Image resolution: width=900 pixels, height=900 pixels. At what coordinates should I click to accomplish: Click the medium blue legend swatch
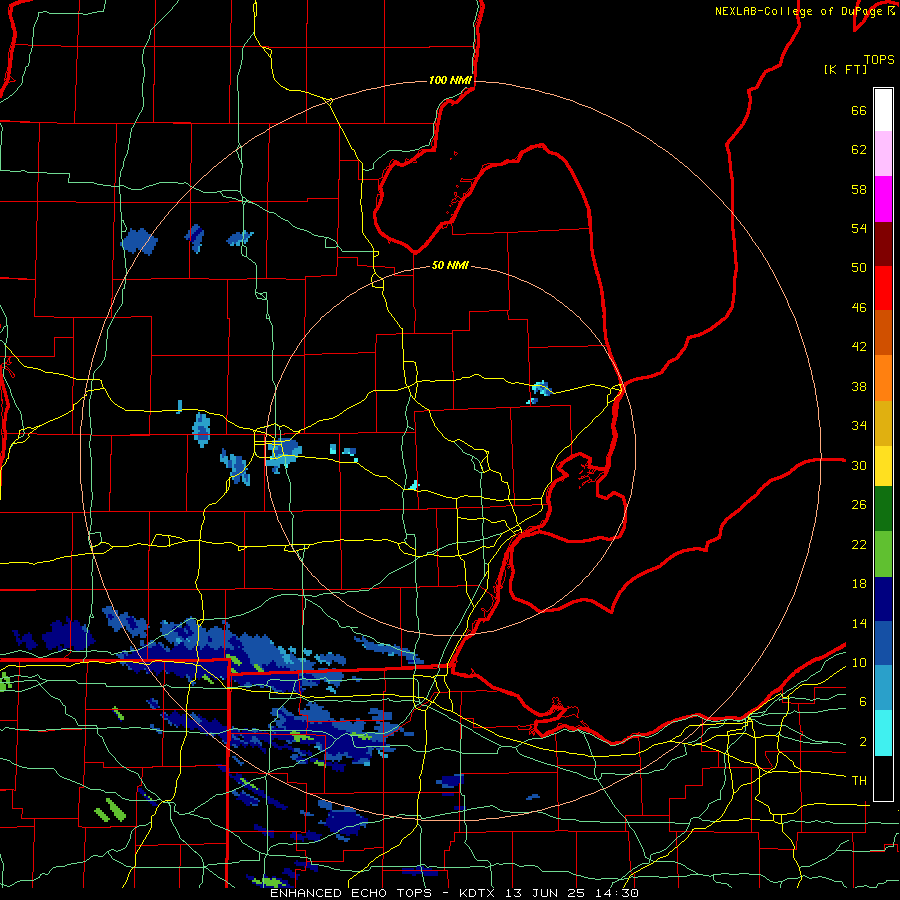tap(883, 643)
